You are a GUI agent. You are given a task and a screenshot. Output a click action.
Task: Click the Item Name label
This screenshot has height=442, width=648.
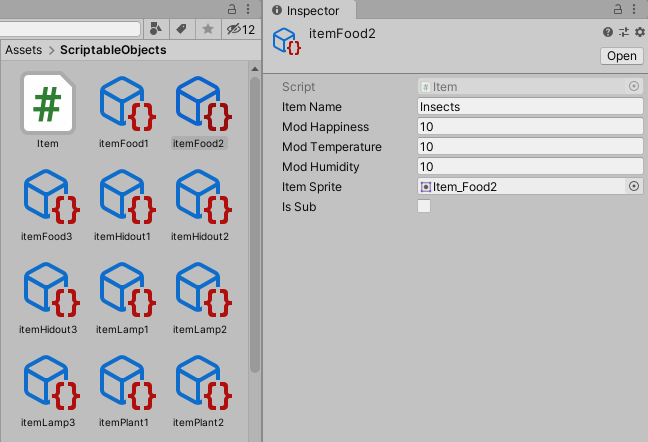tap(312, 107)
